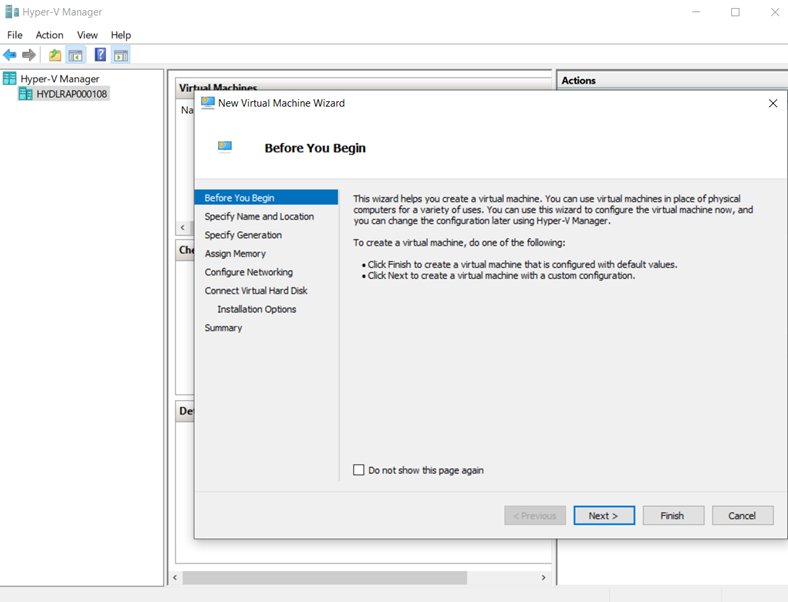788x602 pixels.
Task: Go to Installation Options step
Action: (257, 309)
